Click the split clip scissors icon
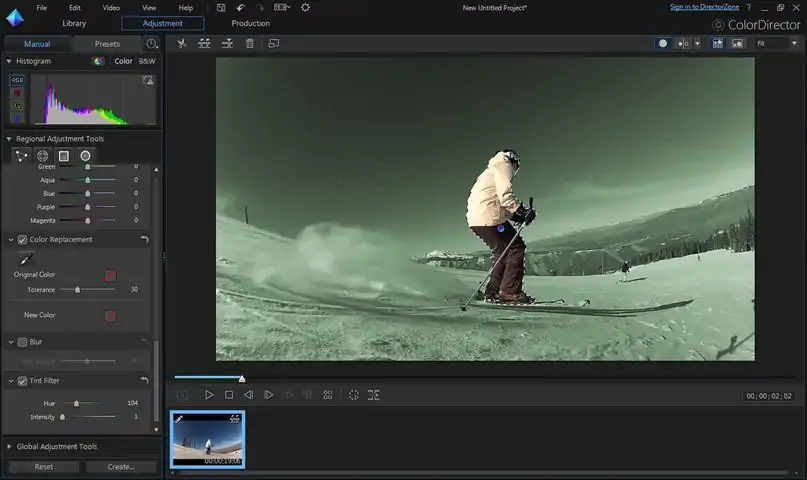This screenshot has height=480, width=807. pos(182,44)
